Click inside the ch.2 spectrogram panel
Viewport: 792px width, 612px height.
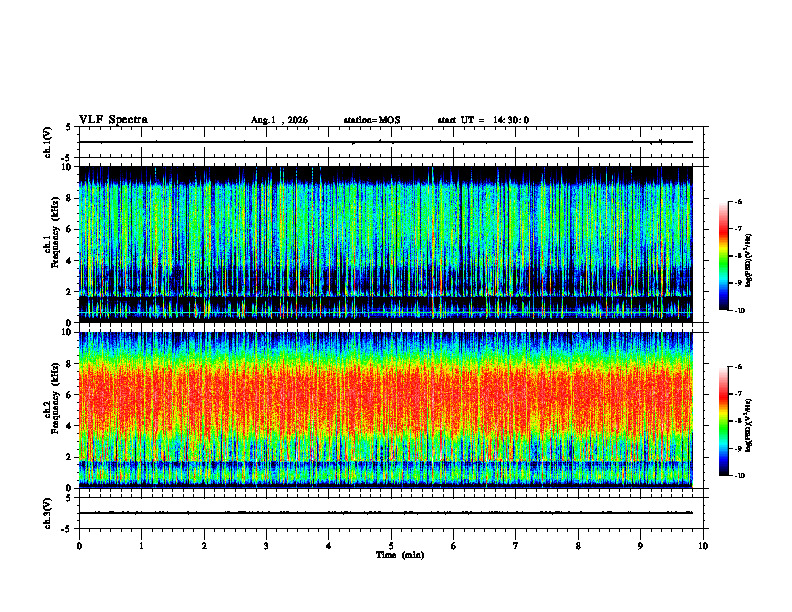click(x=386, y=410)
